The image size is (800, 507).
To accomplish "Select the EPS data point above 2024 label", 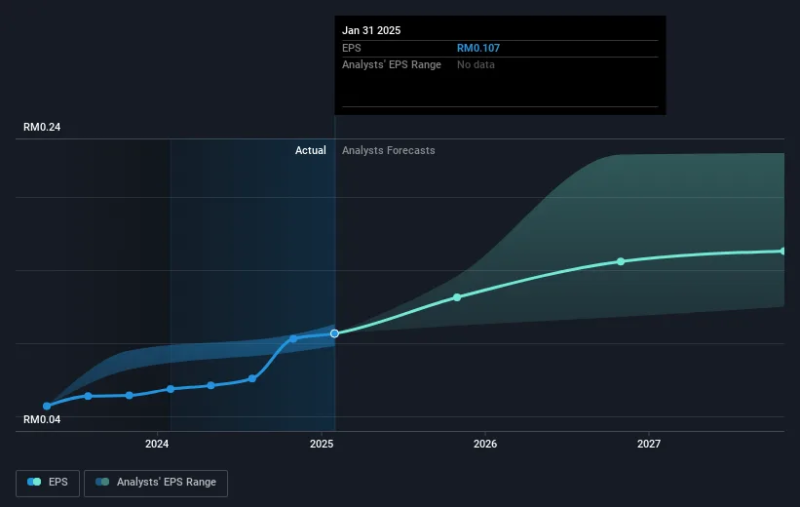I will [170, 388].
